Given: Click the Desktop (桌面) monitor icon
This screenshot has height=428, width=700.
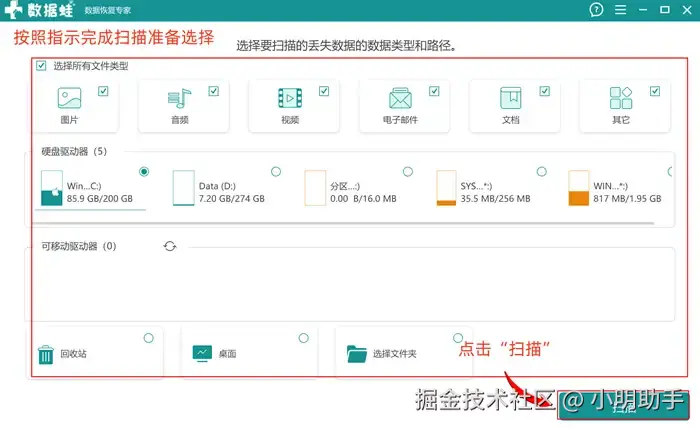Looking at the screenshot, I should click(x=202, y=353).
